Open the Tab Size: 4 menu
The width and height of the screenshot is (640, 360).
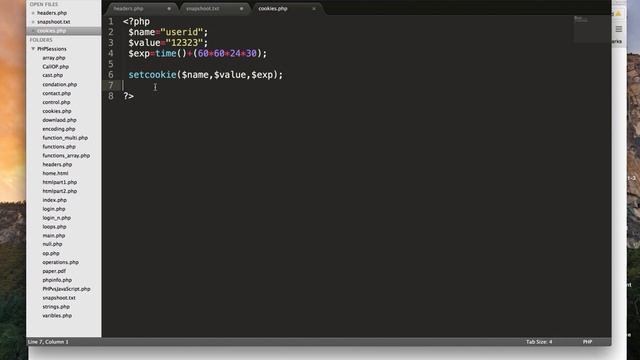[x=539, y=342]
